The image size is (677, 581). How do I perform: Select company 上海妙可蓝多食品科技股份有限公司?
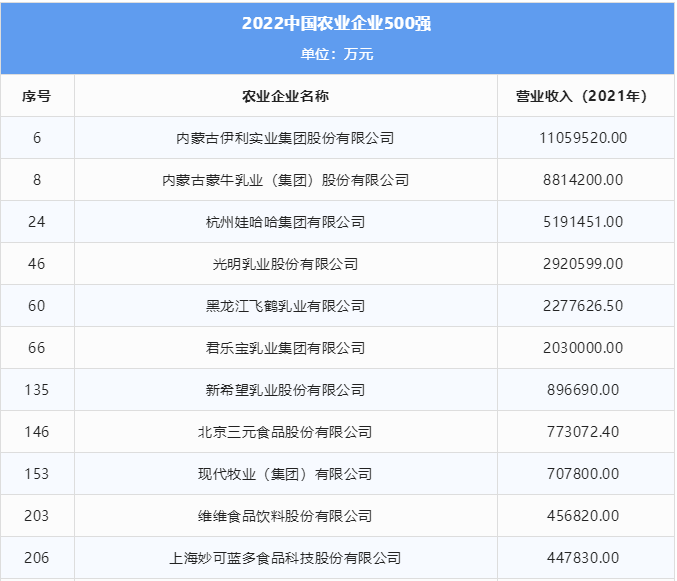pyautogui.click(x=285, y=558)
